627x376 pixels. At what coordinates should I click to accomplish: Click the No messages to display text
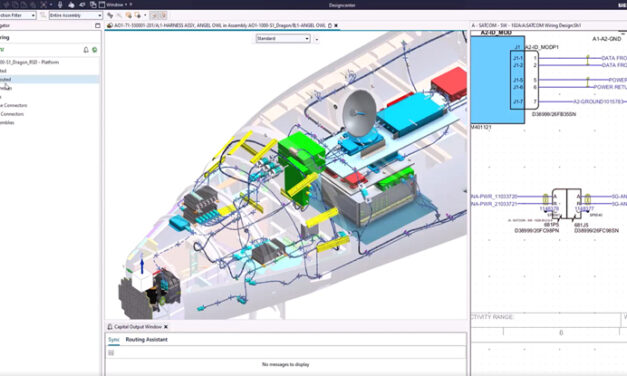(x=286, y=364)
